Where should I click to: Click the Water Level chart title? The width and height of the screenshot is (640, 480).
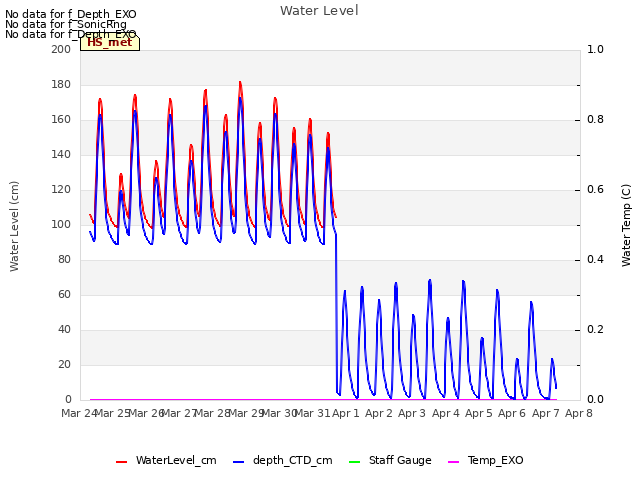click(319, 11)
